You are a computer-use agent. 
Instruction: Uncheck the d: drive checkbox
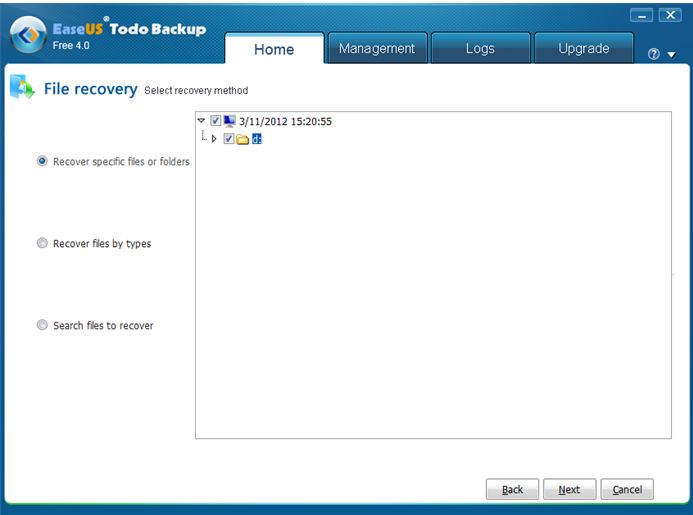click(x=228, y=139)
